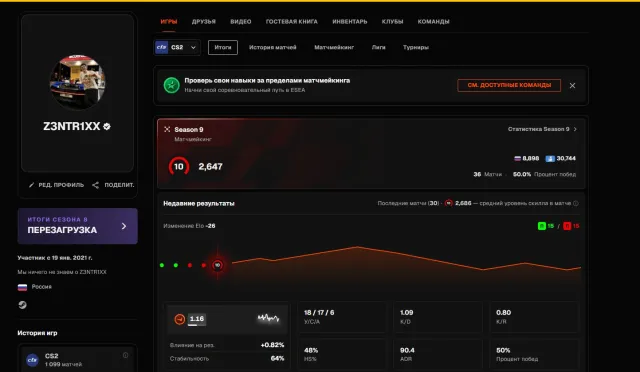Click profile avatar picture
This screenshot has width=640, height=372.
(x=78, y=82)
